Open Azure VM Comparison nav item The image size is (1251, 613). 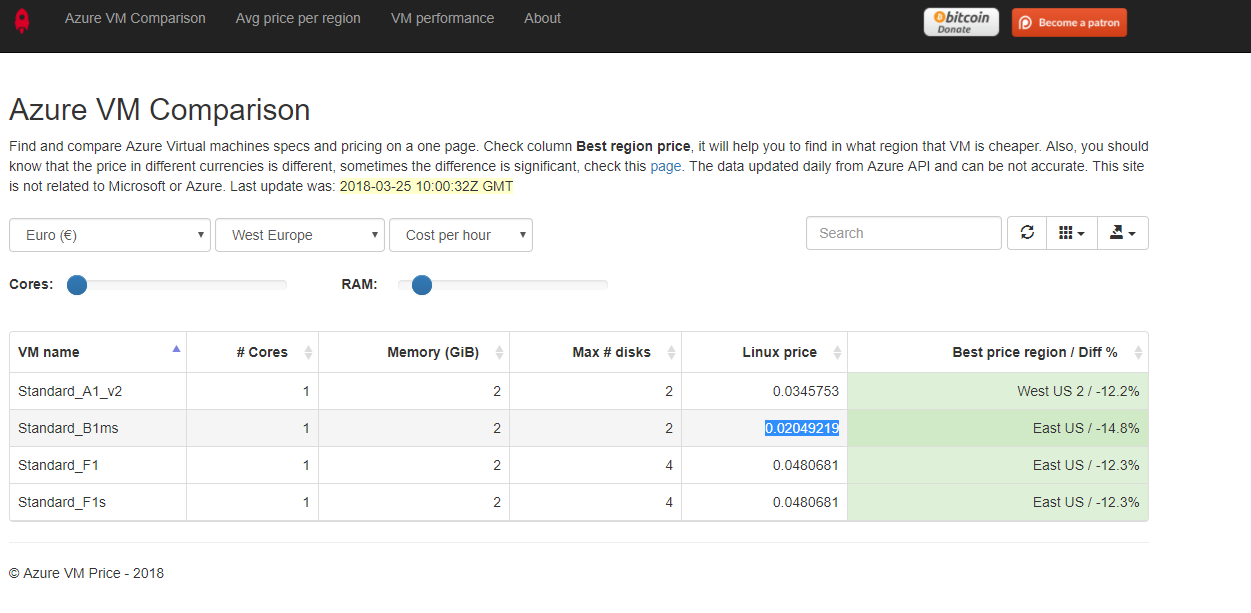[135, 18]
